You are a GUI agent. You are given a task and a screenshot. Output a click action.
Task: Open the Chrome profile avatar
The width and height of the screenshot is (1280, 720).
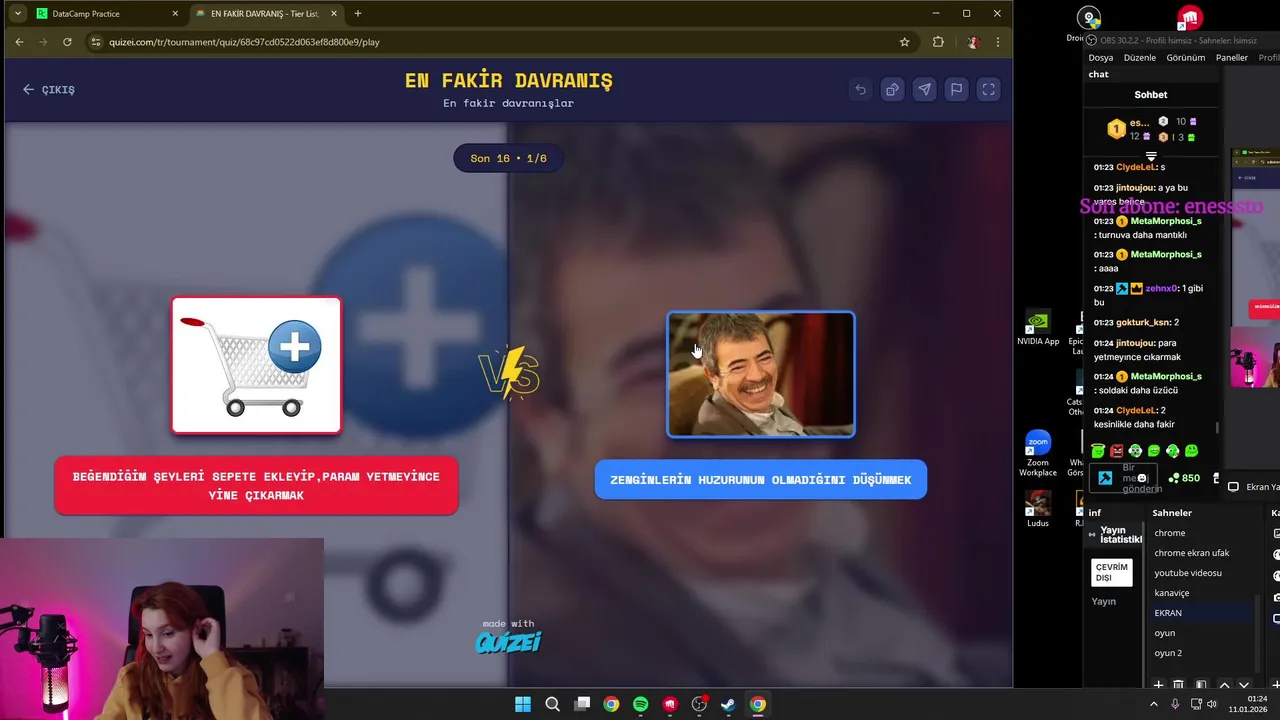click(x=973, y=42)
